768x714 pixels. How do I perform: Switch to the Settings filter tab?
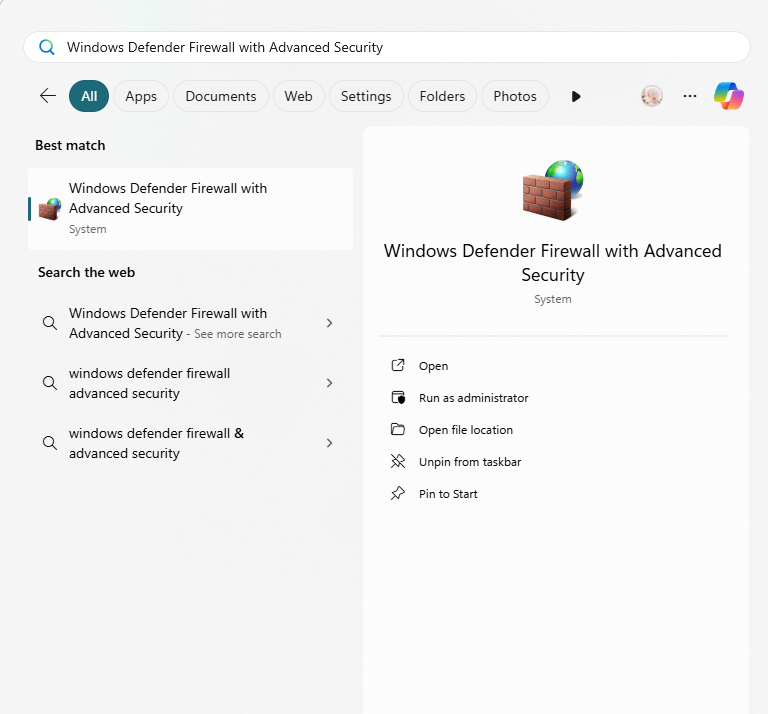pyautogui.click(x=366, y=96)
